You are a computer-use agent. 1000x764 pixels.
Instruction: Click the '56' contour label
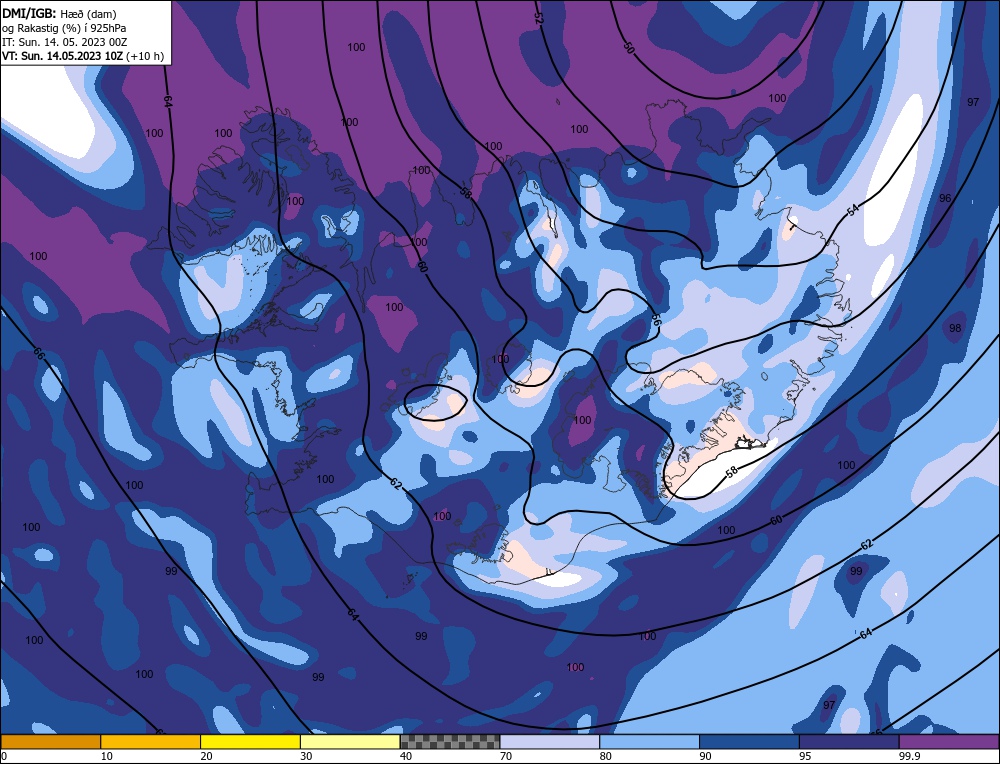(655, 320)
